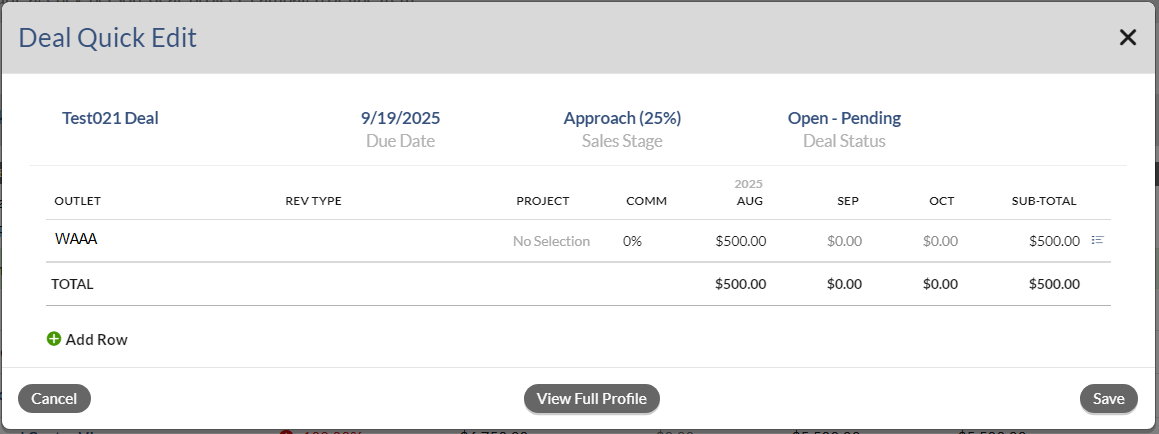This screenshot has width=1159, height=434.
Task: Save the deal changes
Action: pos(1108,399)
